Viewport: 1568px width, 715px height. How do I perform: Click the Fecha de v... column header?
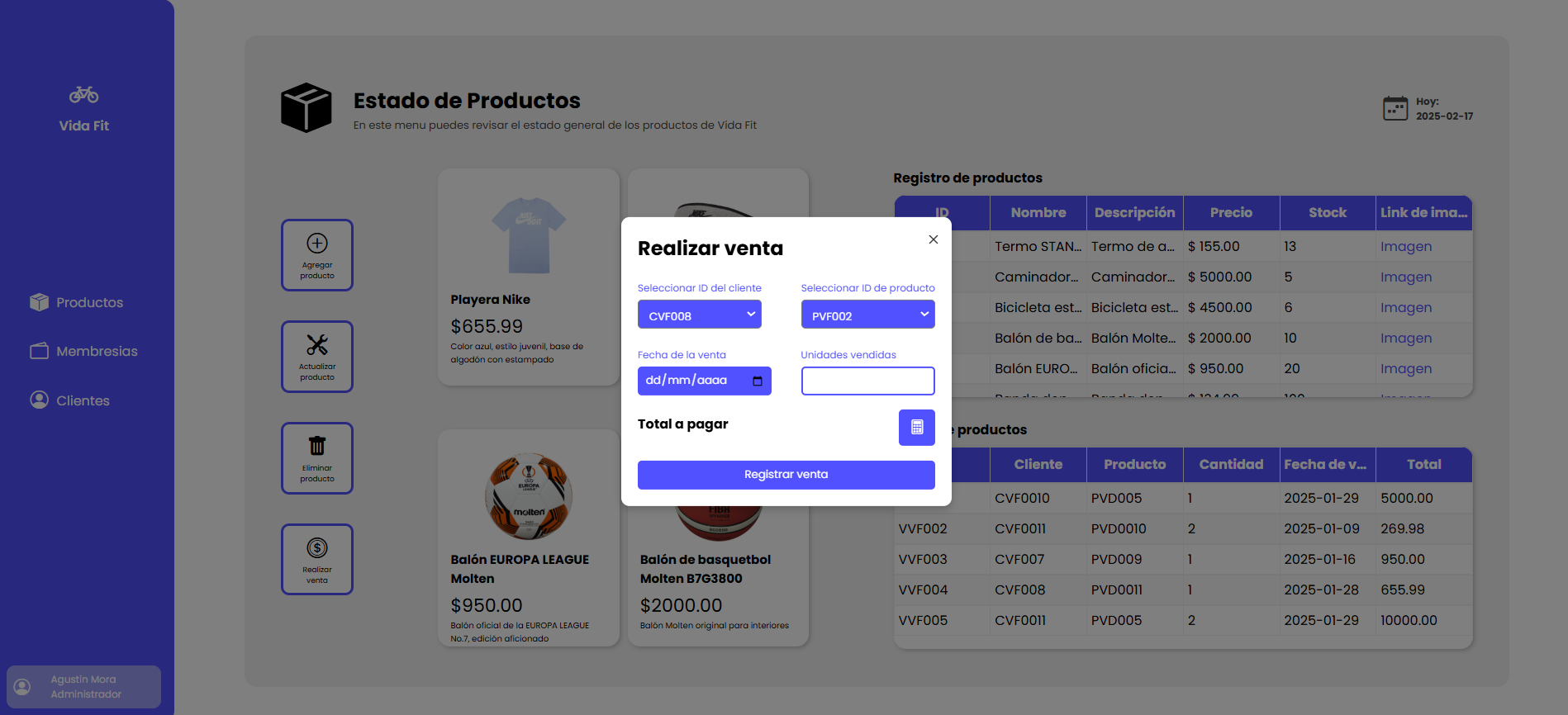pyautogui.click(x=1328, y=465)
